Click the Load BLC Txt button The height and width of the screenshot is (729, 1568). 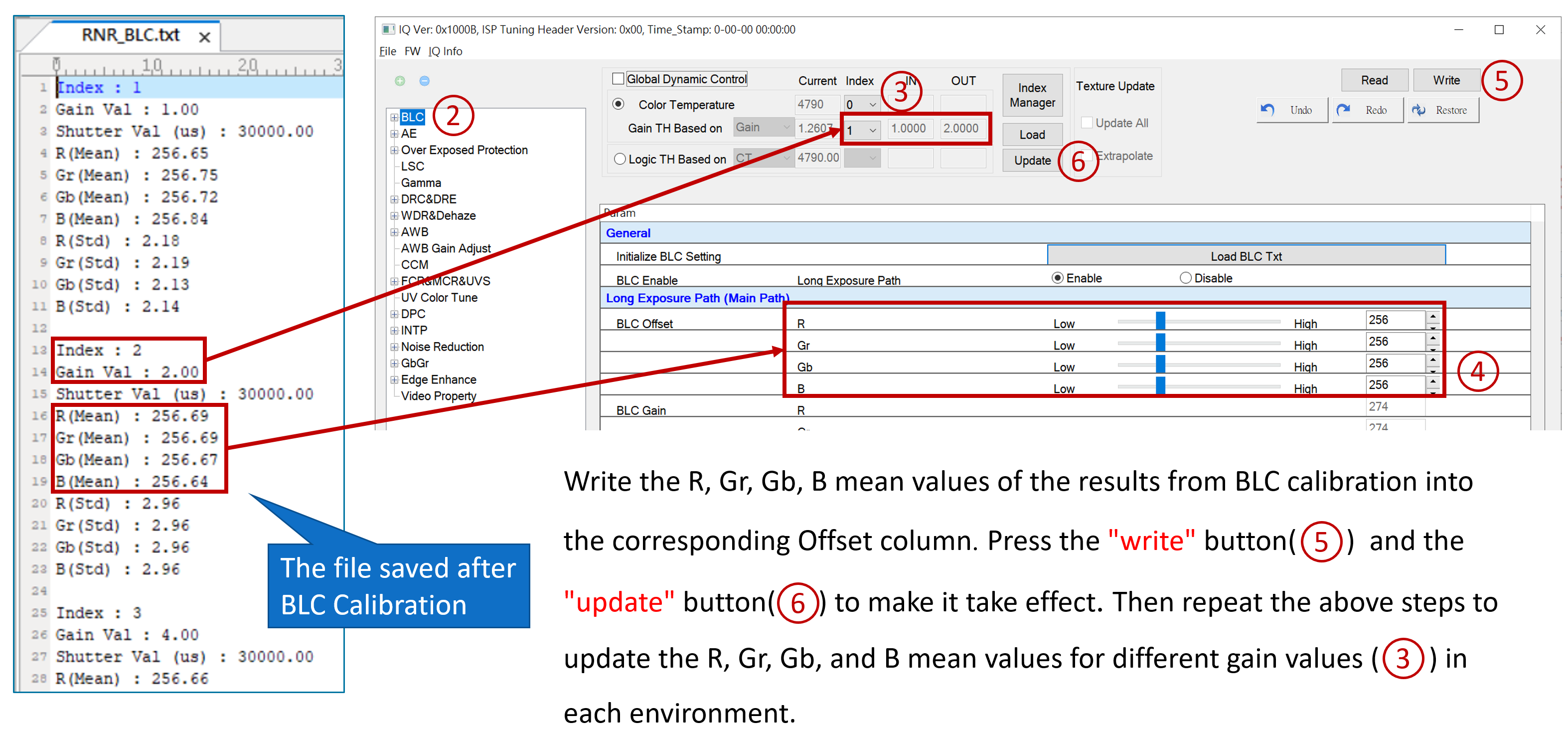[x=1246, y=256]
